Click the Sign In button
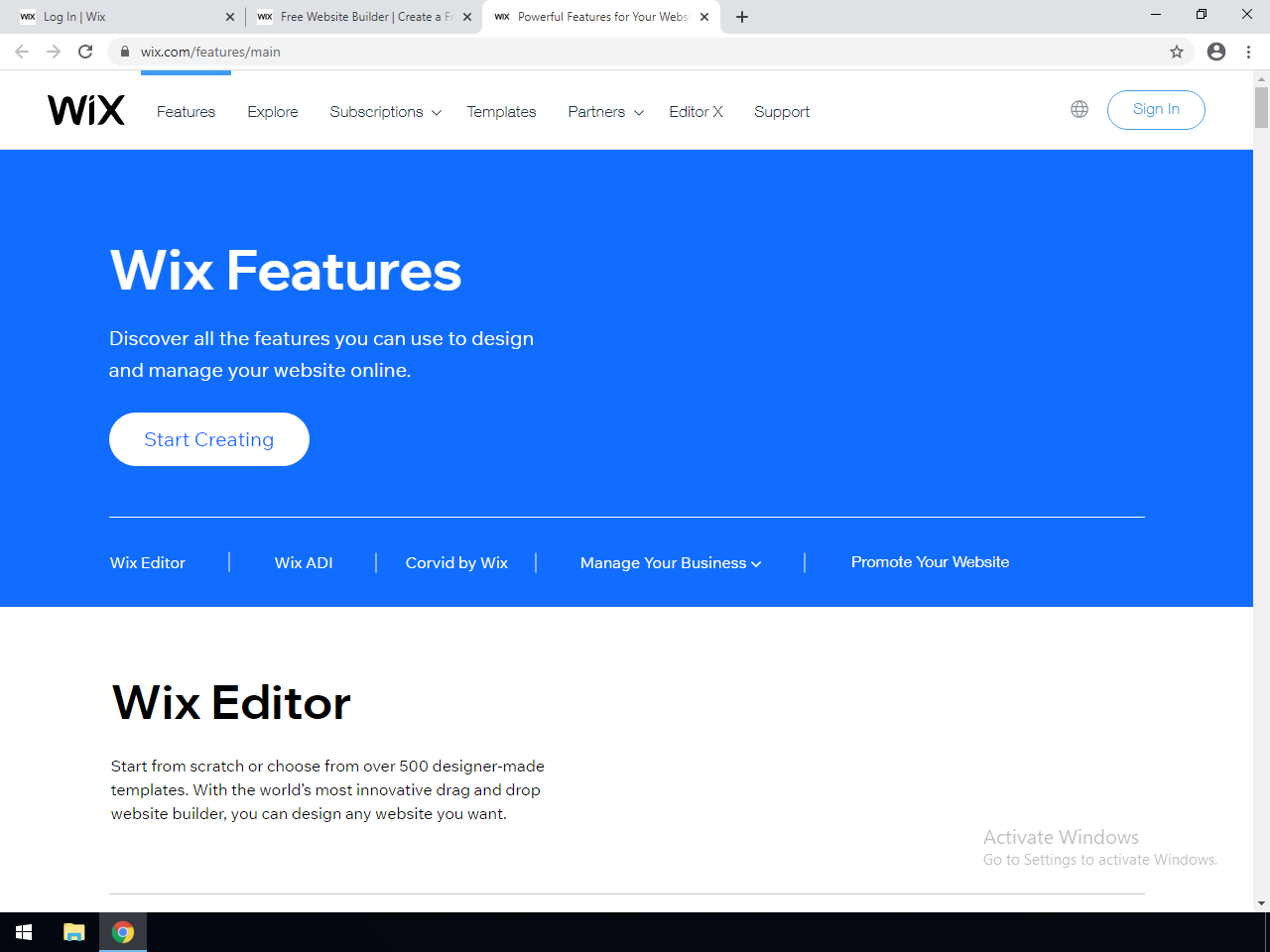Viewport: 1270px width, 952px height. pyautogui.click(x=1156, y=109)
